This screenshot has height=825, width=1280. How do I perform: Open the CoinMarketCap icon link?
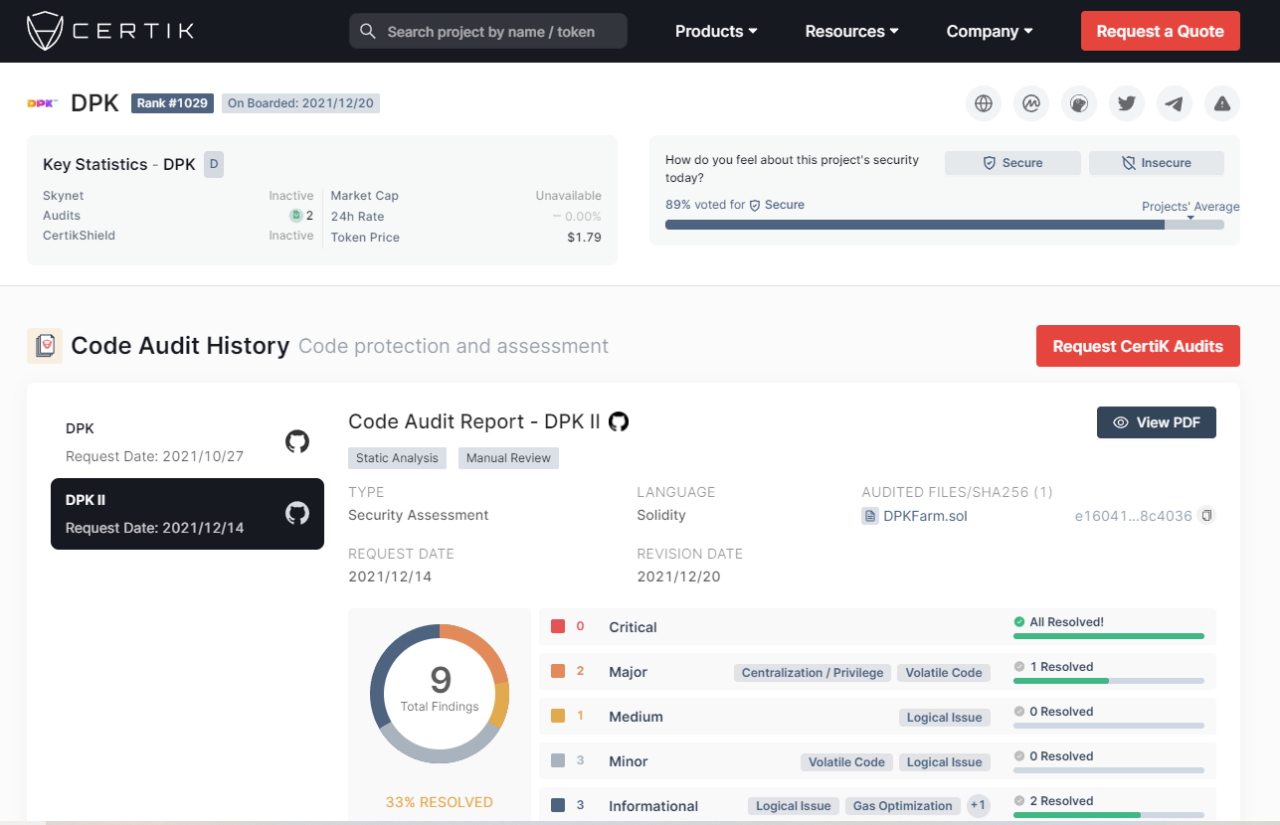(x=1031, y=103)
